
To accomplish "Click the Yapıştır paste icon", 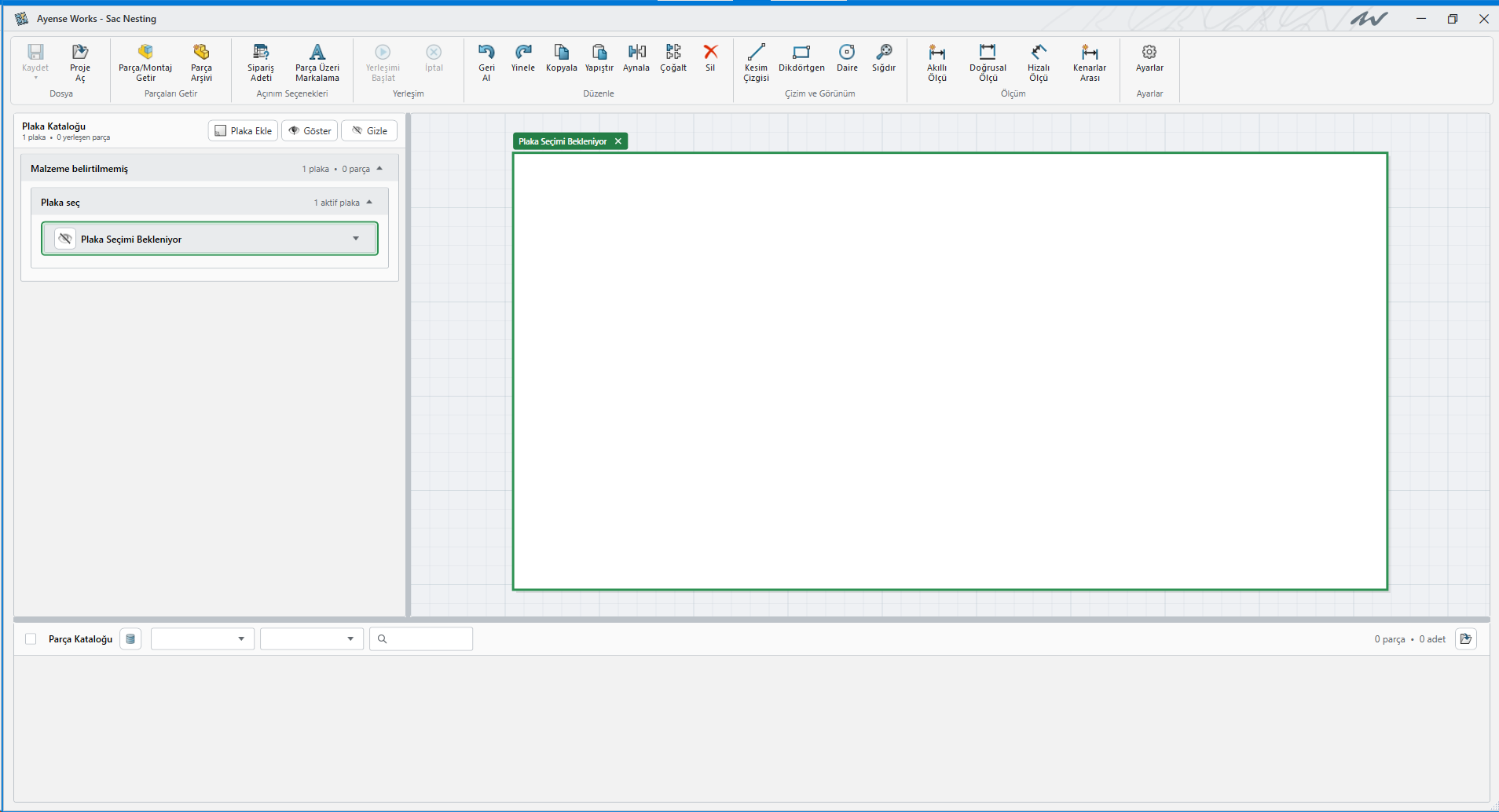I will pyautogui.click(x=599, y=57).
